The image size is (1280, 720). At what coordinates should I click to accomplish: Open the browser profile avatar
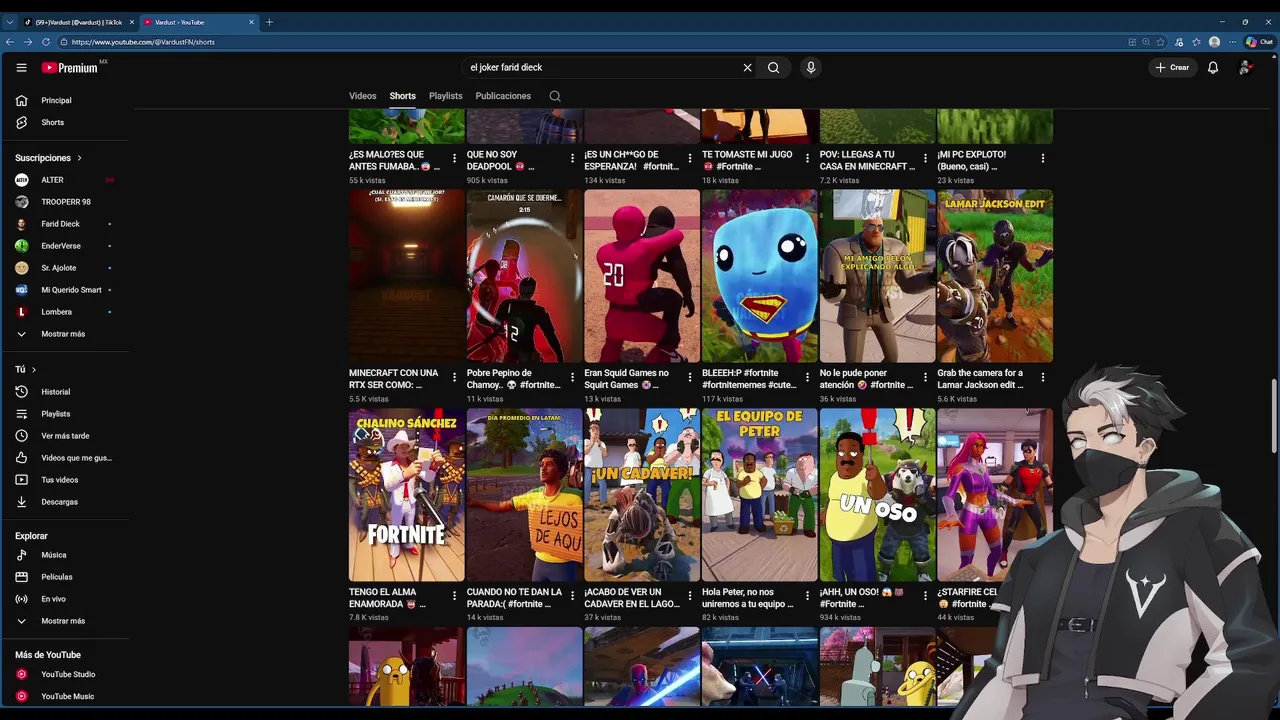[1214, 42]
